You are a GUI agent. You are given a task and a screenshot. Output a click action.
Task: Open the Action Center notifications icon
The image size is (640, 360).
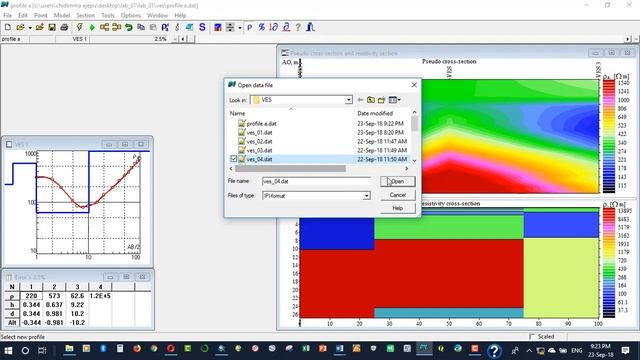pos(625,350)
